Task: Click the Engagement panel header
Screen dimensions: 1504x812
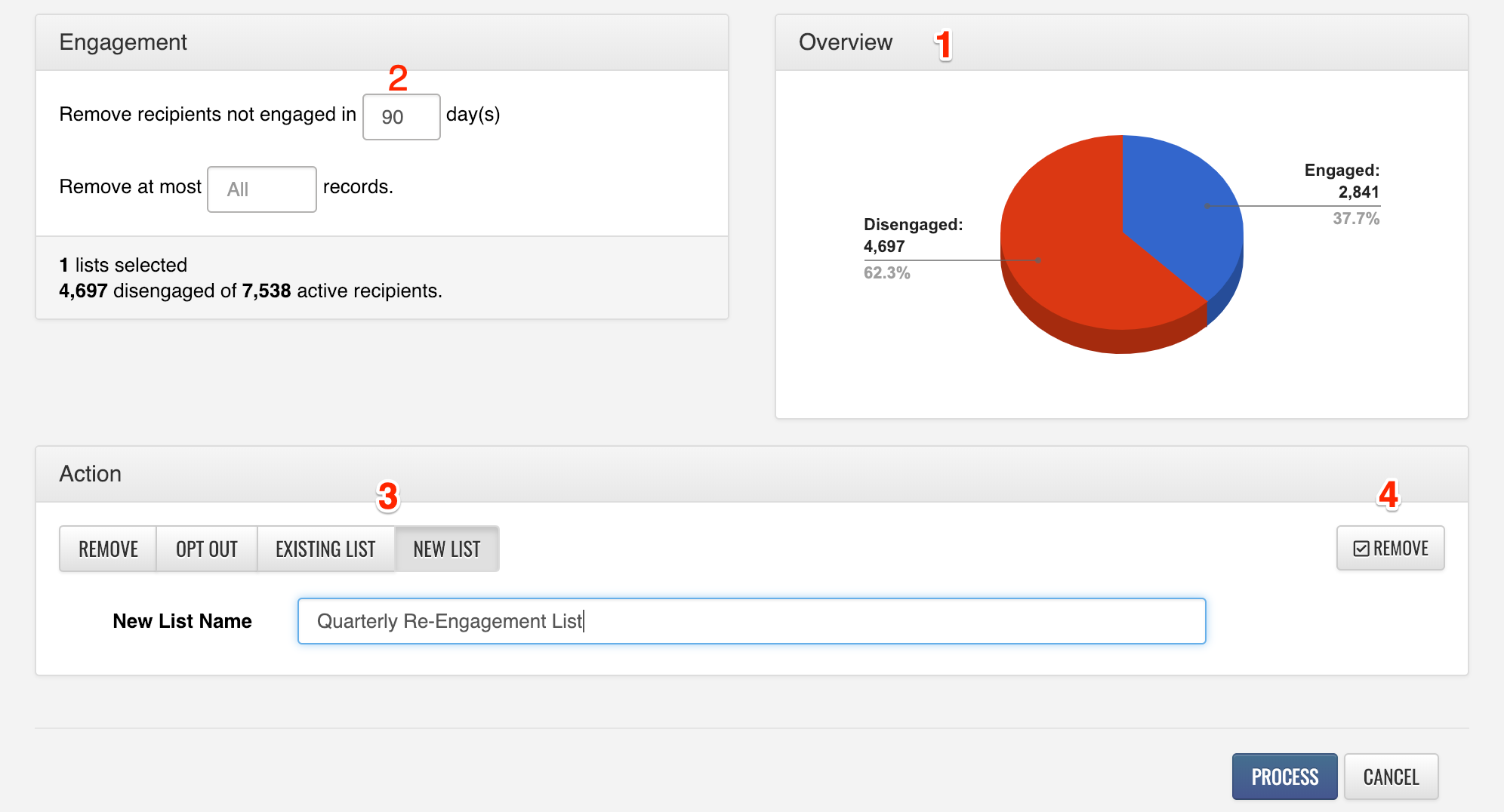Action: click(x=123, y=42)
